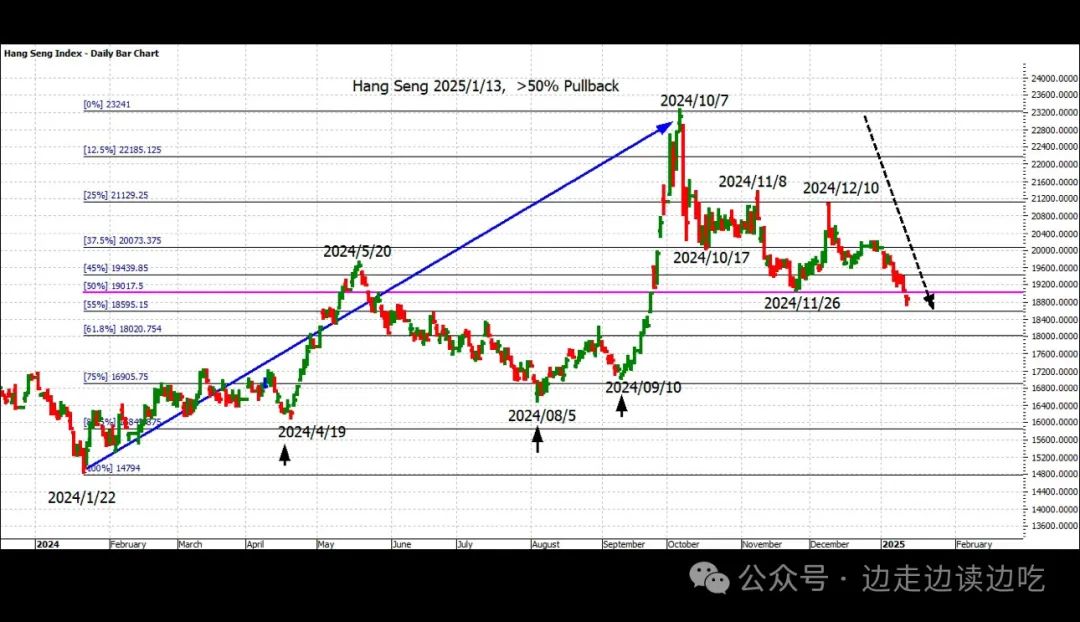
Task: Select the 18000.0000 price axis value
Action: click(x=1055, y=337)
